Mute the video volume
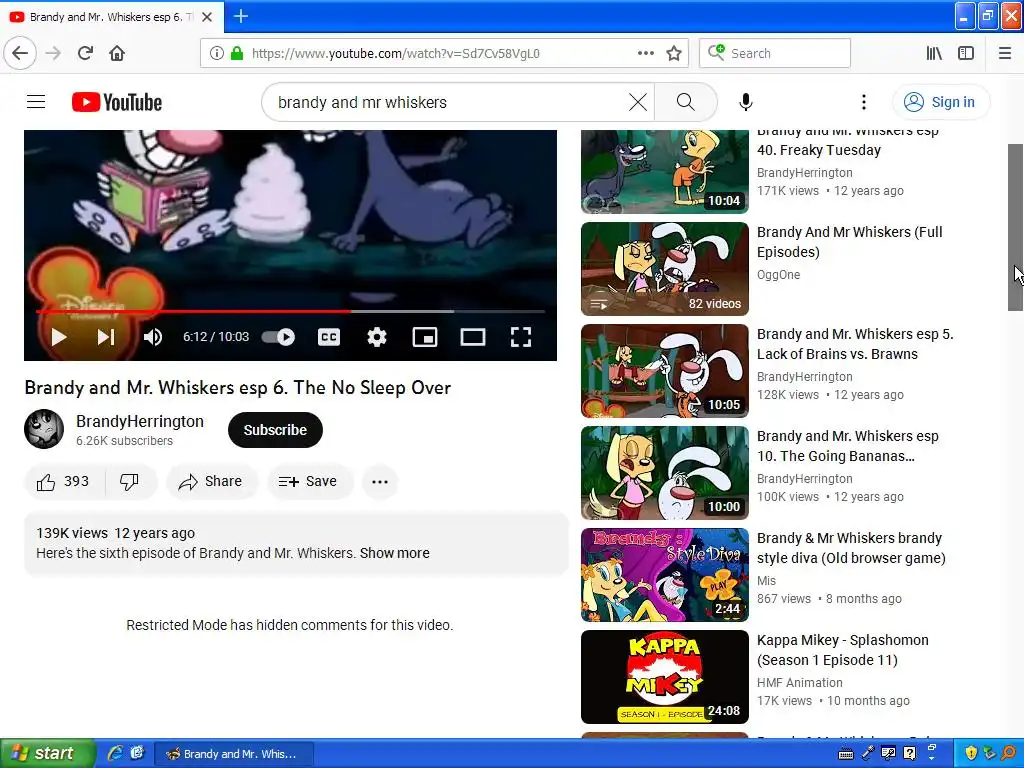1024x768 pixels. click(153, 337)
